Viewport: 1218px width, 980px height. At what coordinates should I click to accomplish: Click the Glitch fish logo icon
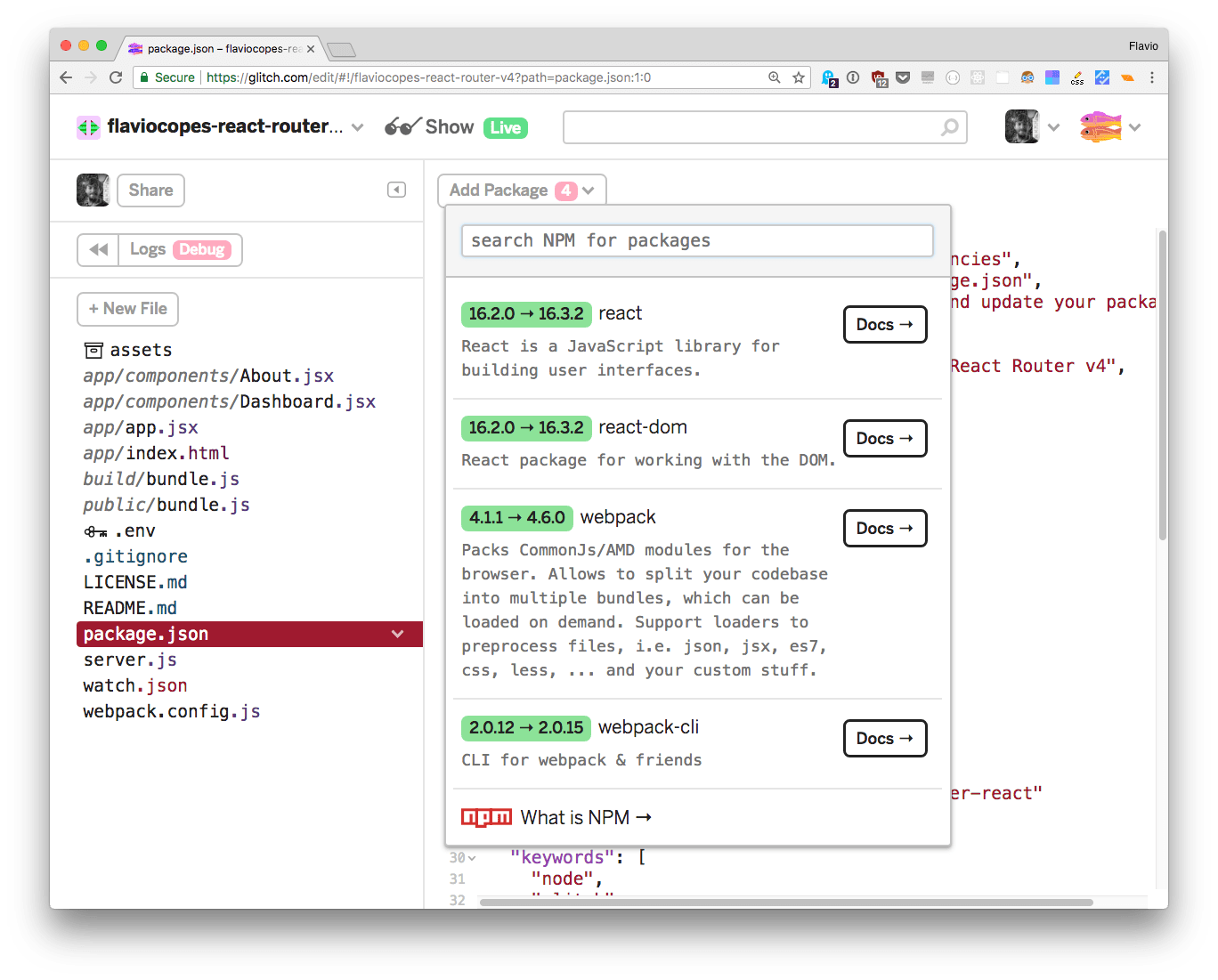[x=88, y=126]
